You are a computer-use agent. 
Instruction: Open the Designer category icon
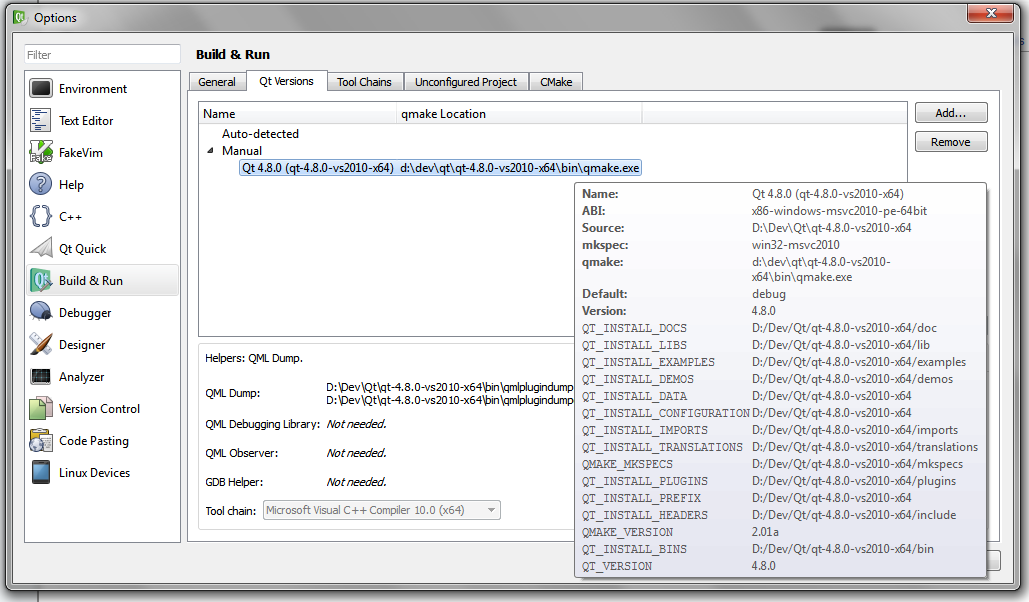pyautogui.click(x=41, y=345)
